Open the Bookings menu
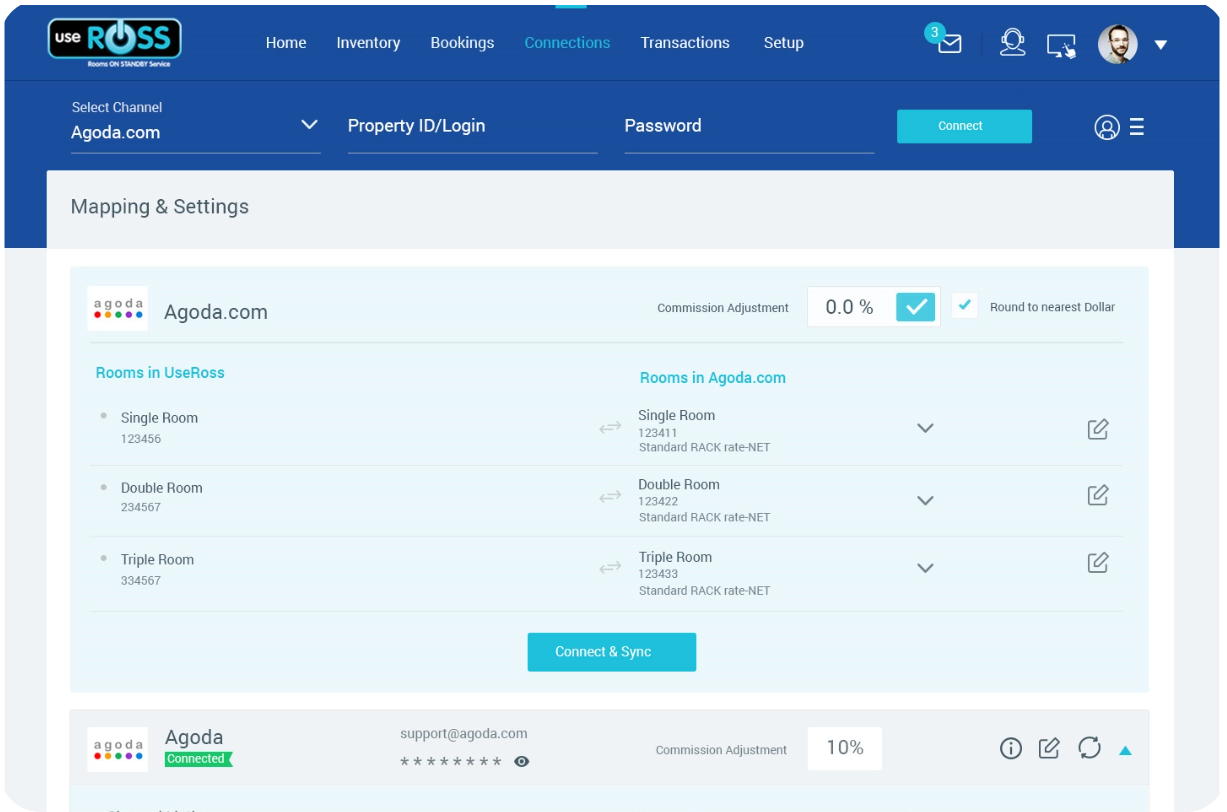This screenshot has width=1227, height=812. [462, 43]
